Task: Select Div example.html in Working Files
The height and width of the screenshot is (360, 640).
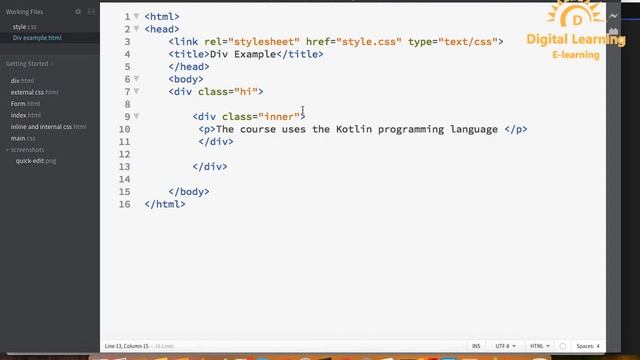Action: (37, 38)
